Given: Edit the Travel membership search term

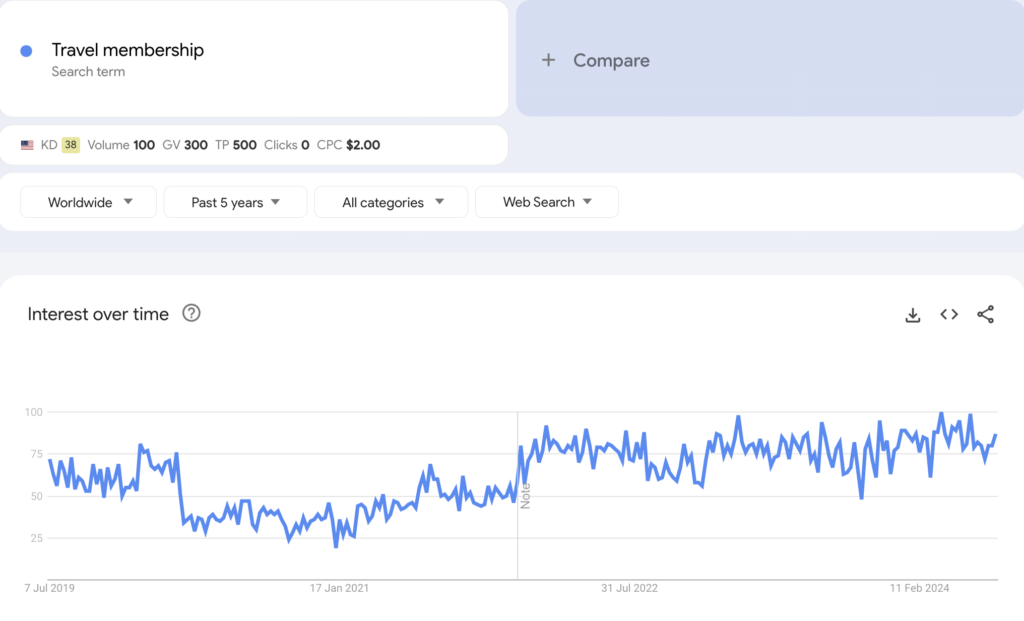Looking at the screenshot, I should 127,50.
